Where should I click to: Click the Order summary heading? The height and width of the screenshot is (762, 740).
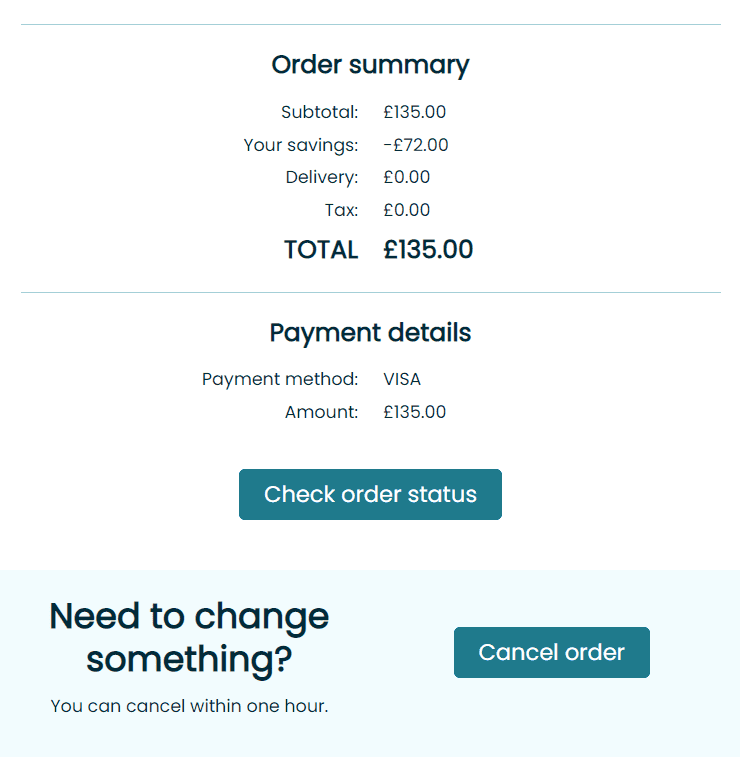[370, 65]
